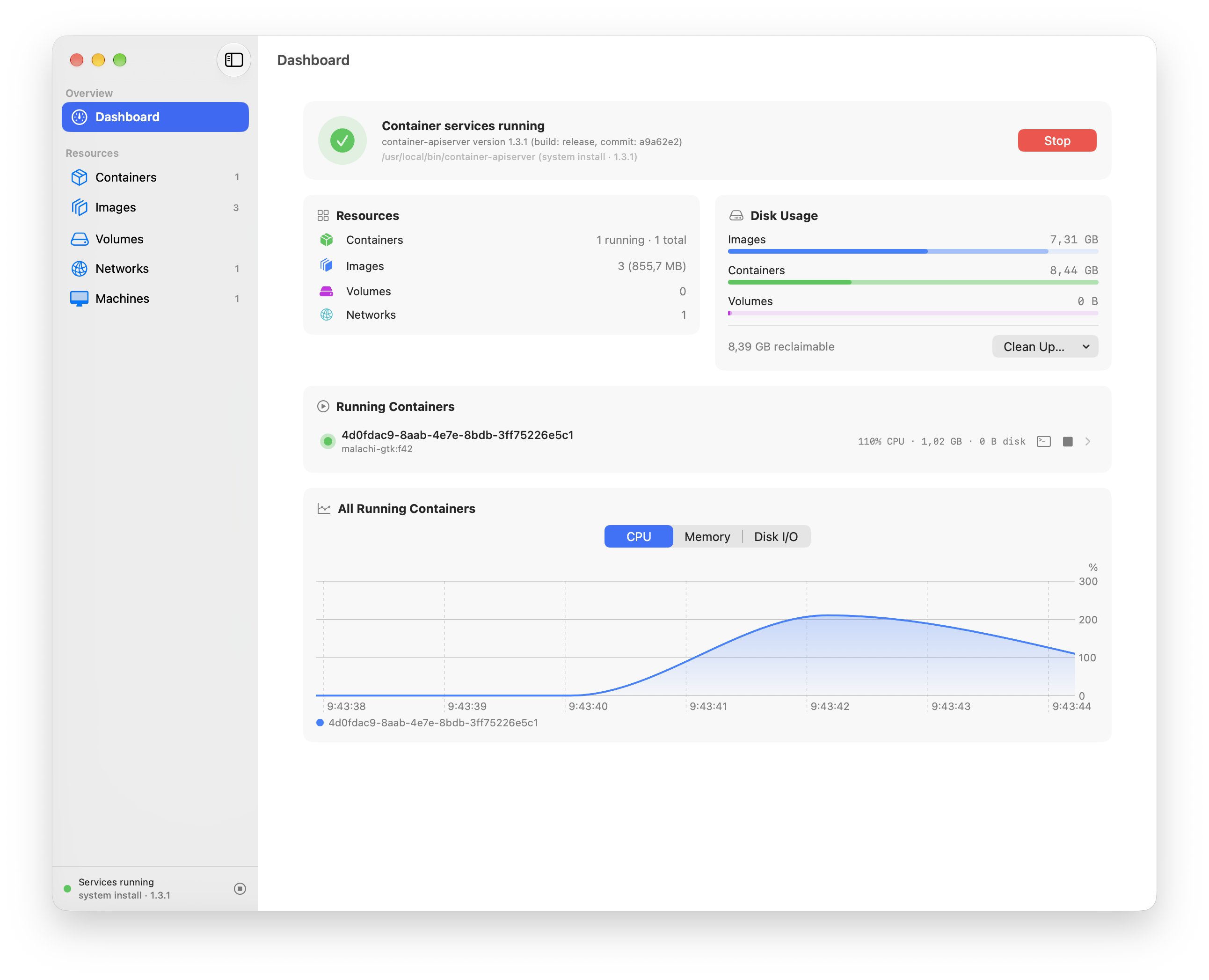Stop container 4d0fdac9 with square icon
This screenshot has width=1209, height=980.
[x=1067, y=441]
